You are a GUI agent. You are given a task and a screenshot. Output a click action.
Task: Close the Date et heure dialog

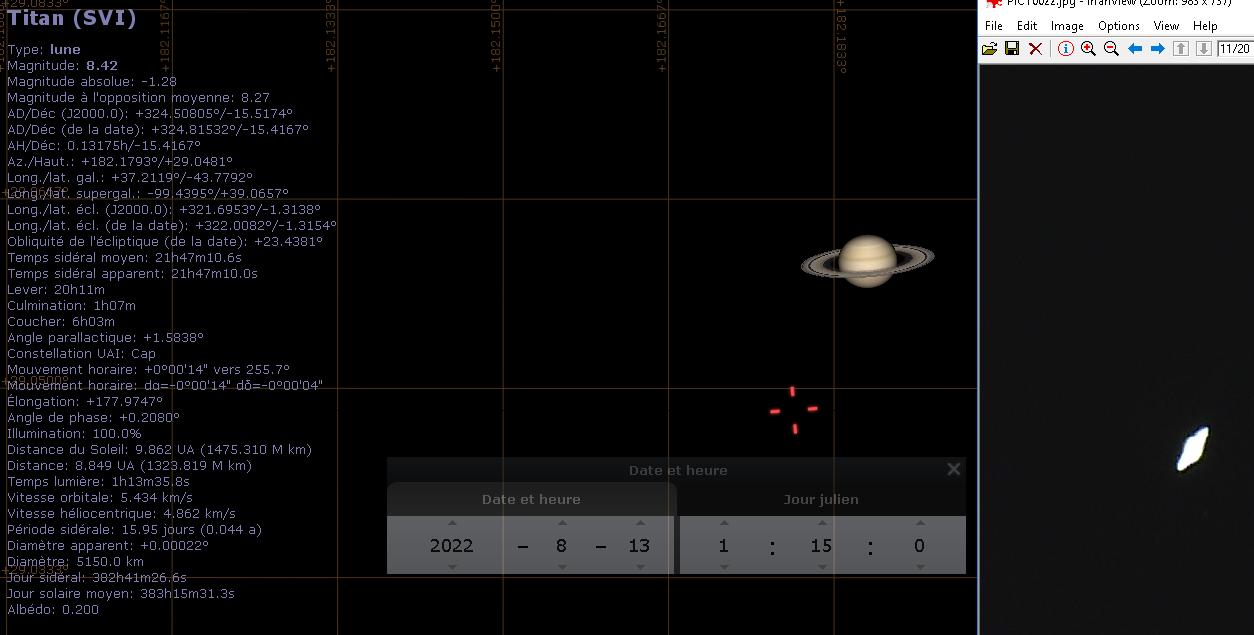point(954,469)
